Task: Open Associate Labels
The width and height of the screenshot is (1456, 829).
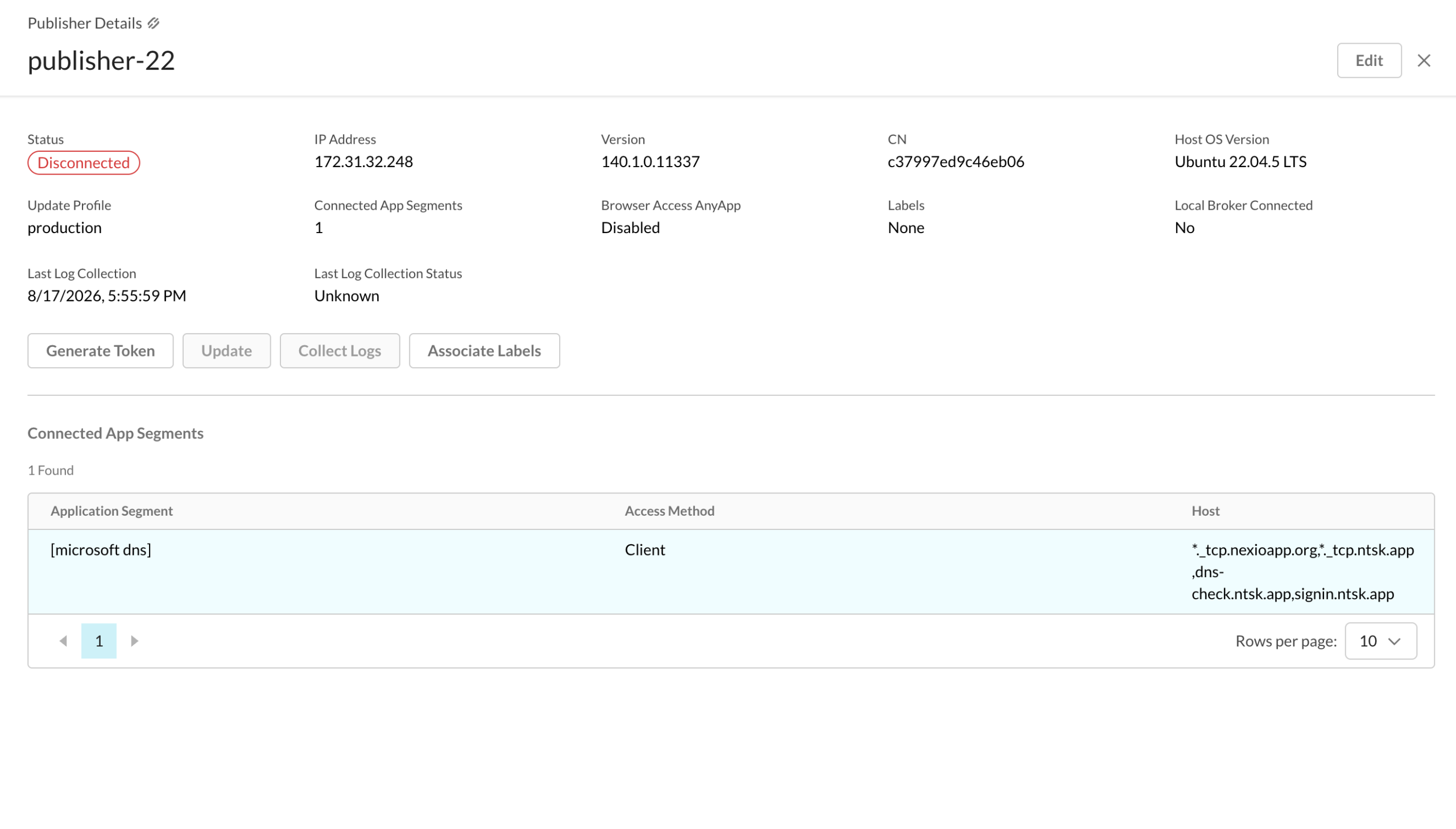Action: pos(484,351)
